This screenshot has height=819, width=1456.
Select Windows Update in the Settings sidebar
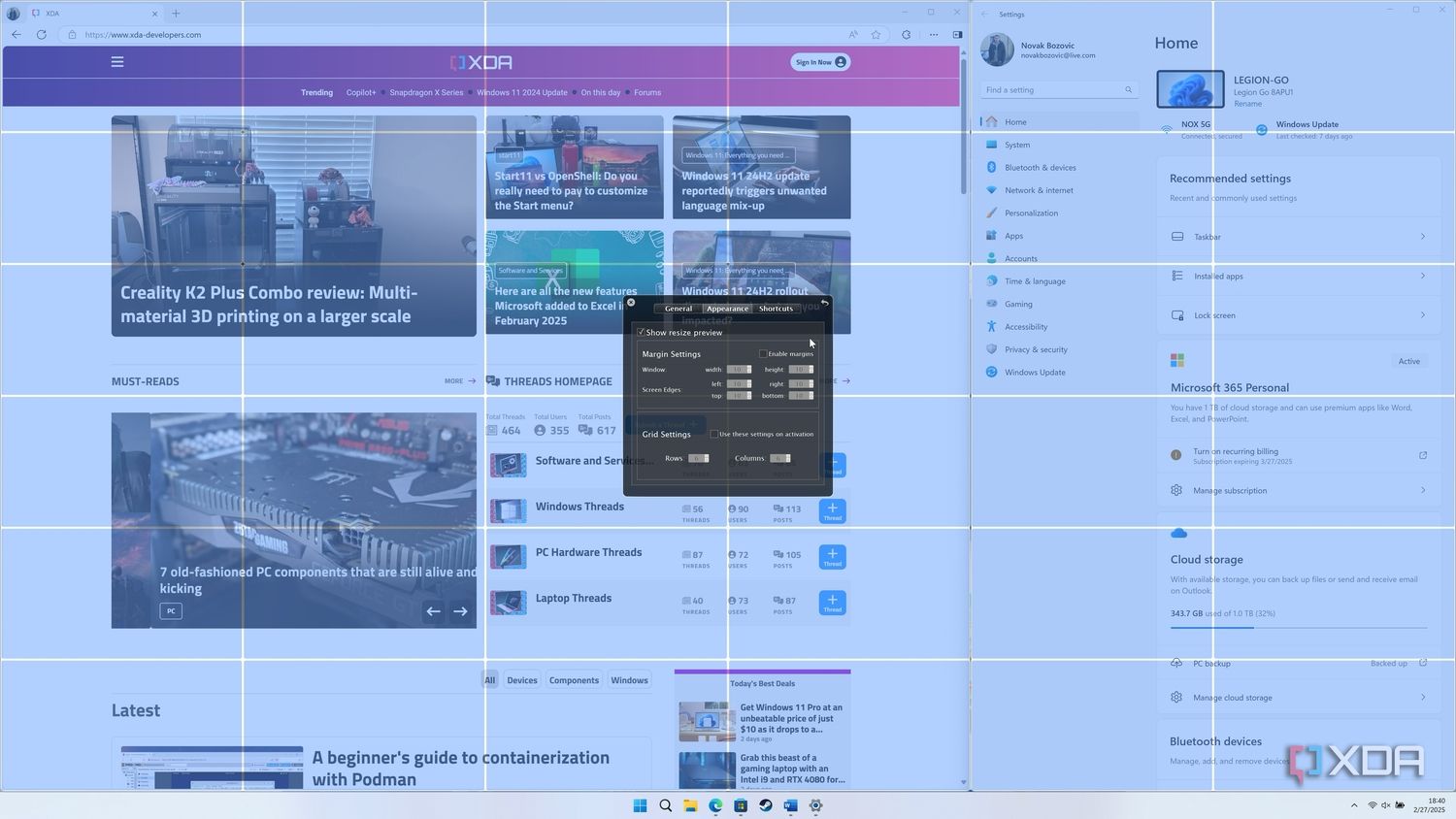point(1059,373)
